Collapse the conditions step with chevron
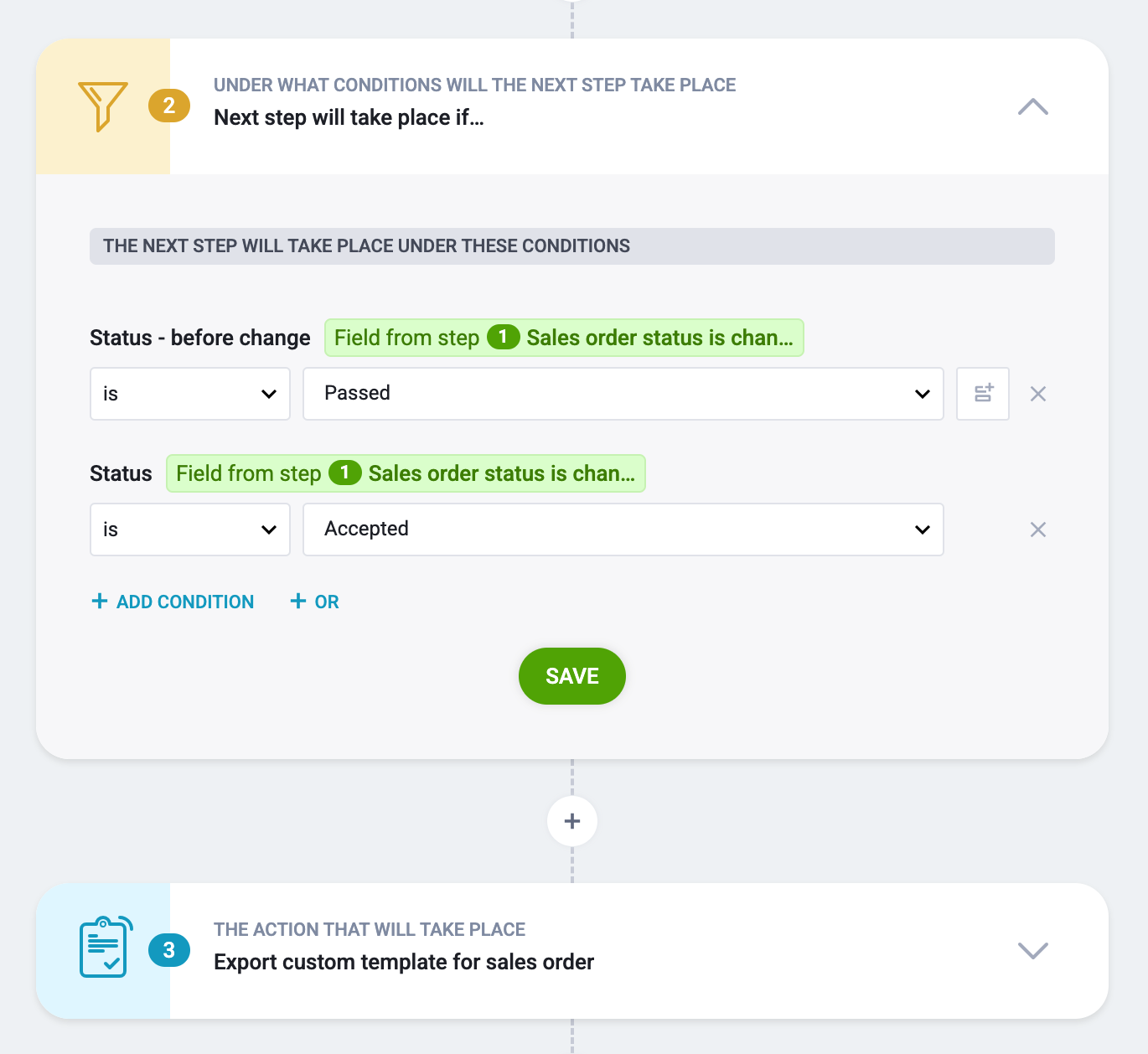The width and height of the screenshot is (1148, 1054). (1033, 106)
